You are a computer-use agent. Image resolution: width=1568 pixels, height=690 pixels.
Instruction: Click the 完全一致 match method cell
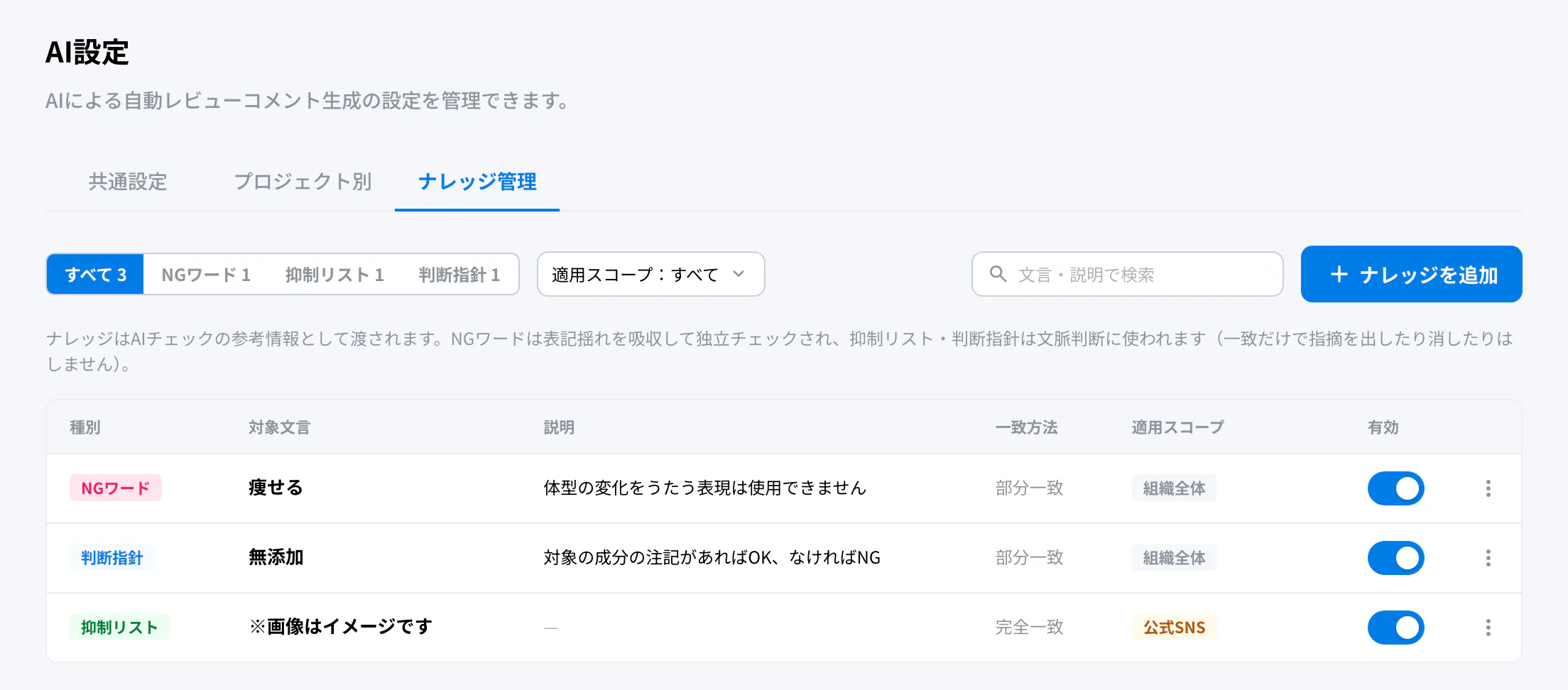1029,628
